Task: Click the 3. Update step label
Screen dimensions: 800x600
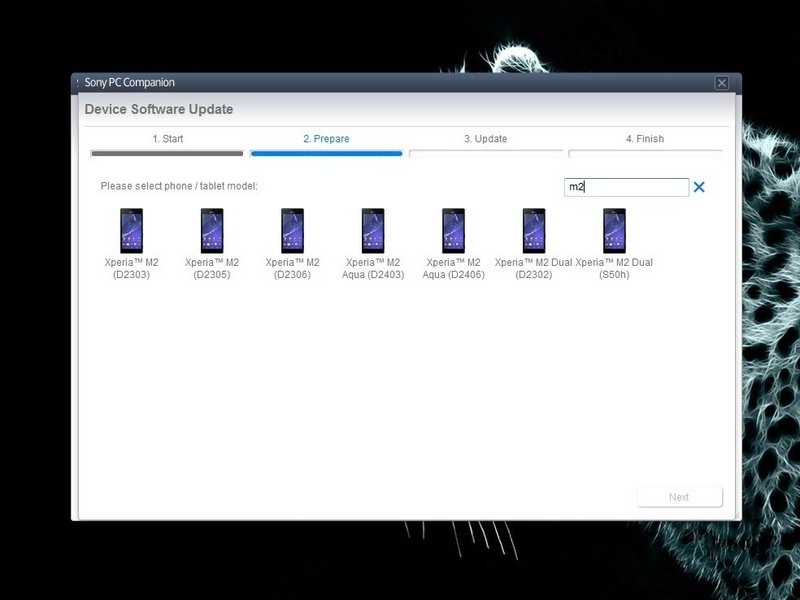Action: point(486,139)
